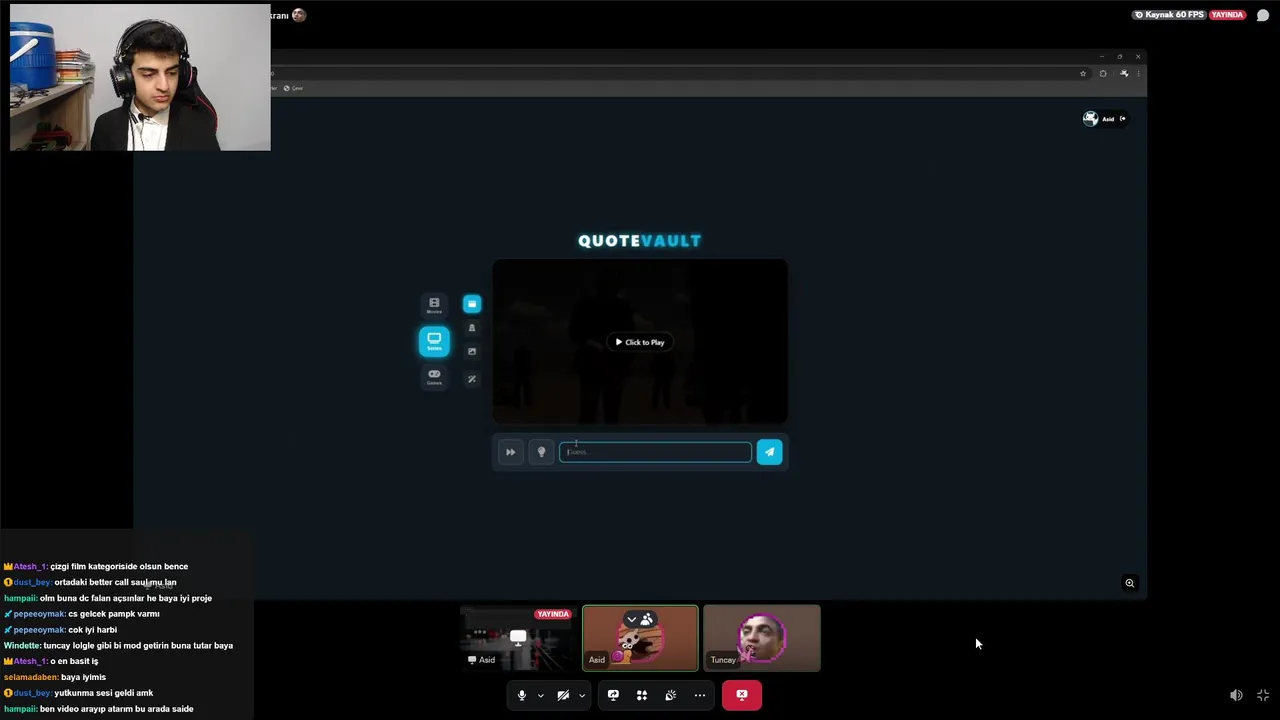Select the Games category

[x=434, y=377]
